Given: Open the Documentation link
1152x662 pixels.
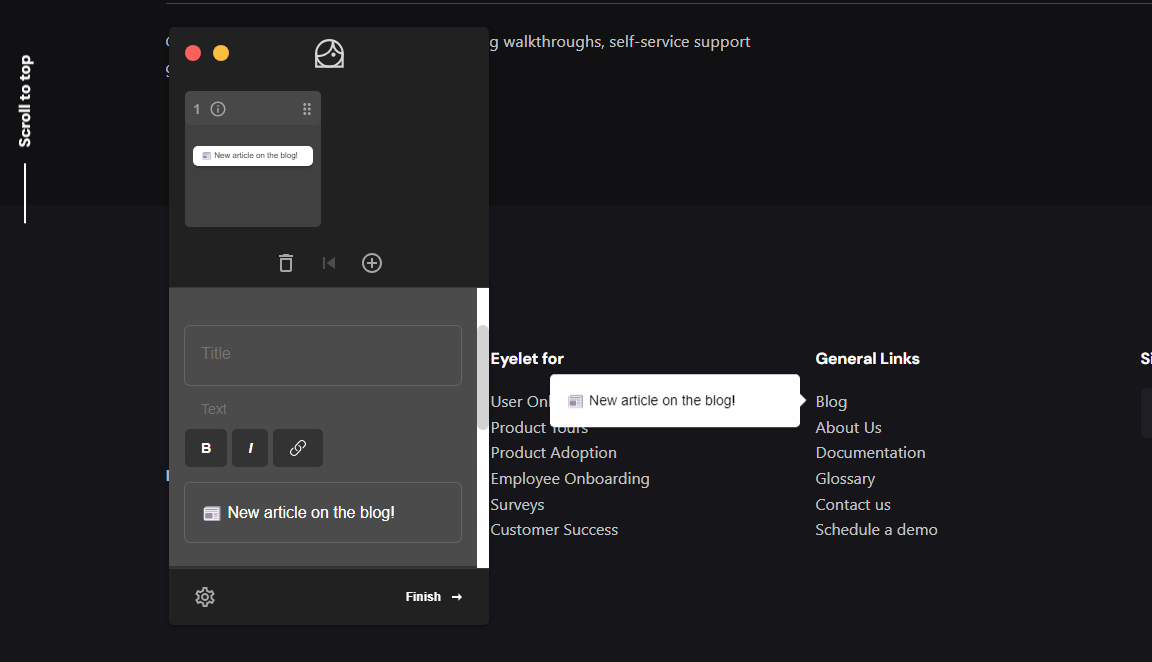Looking at the screenshot, I should point(870,453).
